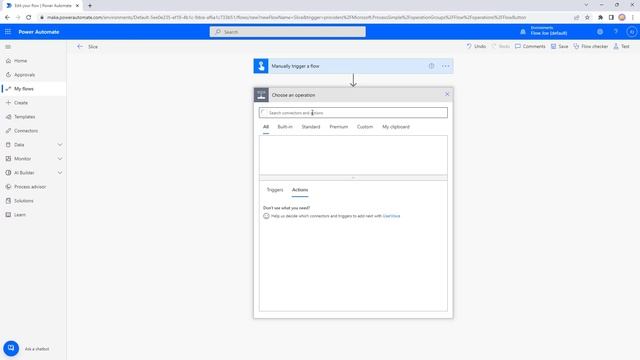Open the help question mark icon
This screenshot has width=640, height=360.
[x=616, y=32]
